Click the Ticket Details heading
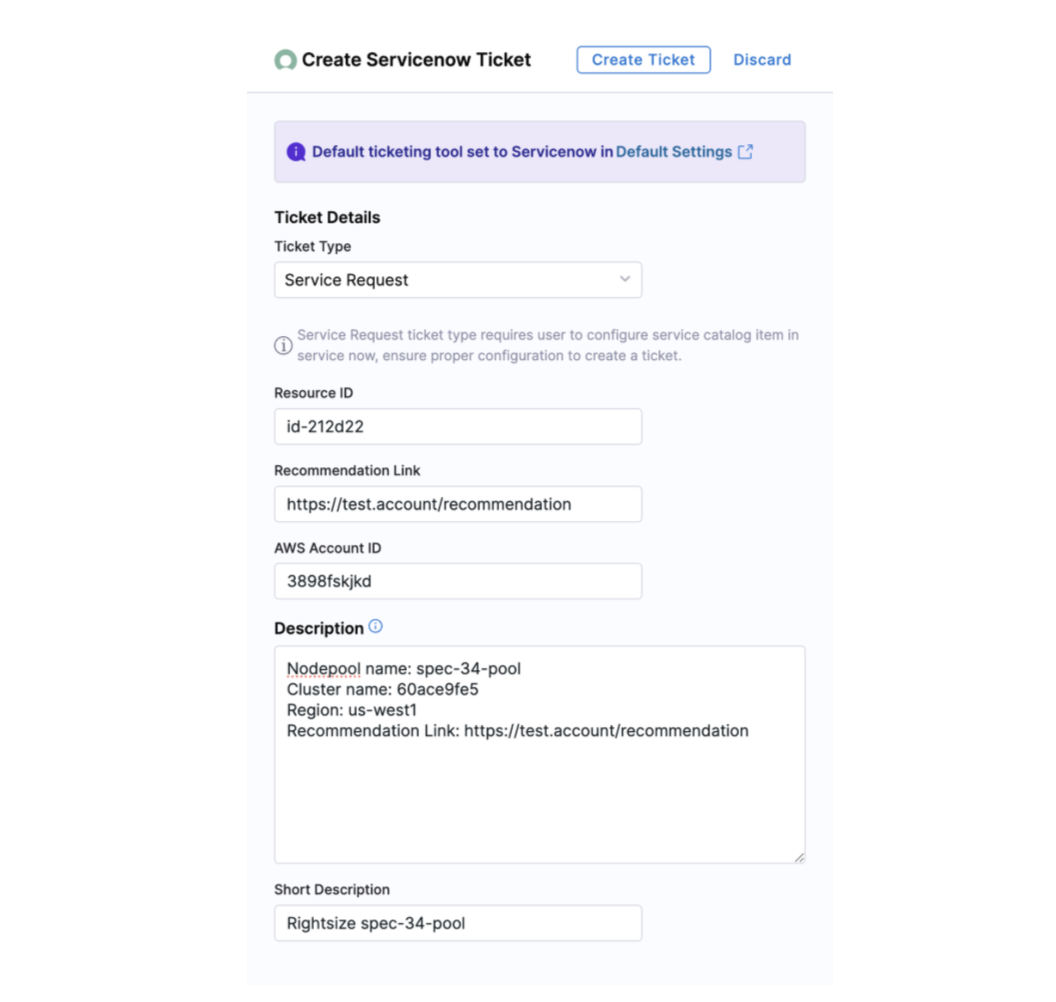1056x1002 pixels. [x=327, y=217]
